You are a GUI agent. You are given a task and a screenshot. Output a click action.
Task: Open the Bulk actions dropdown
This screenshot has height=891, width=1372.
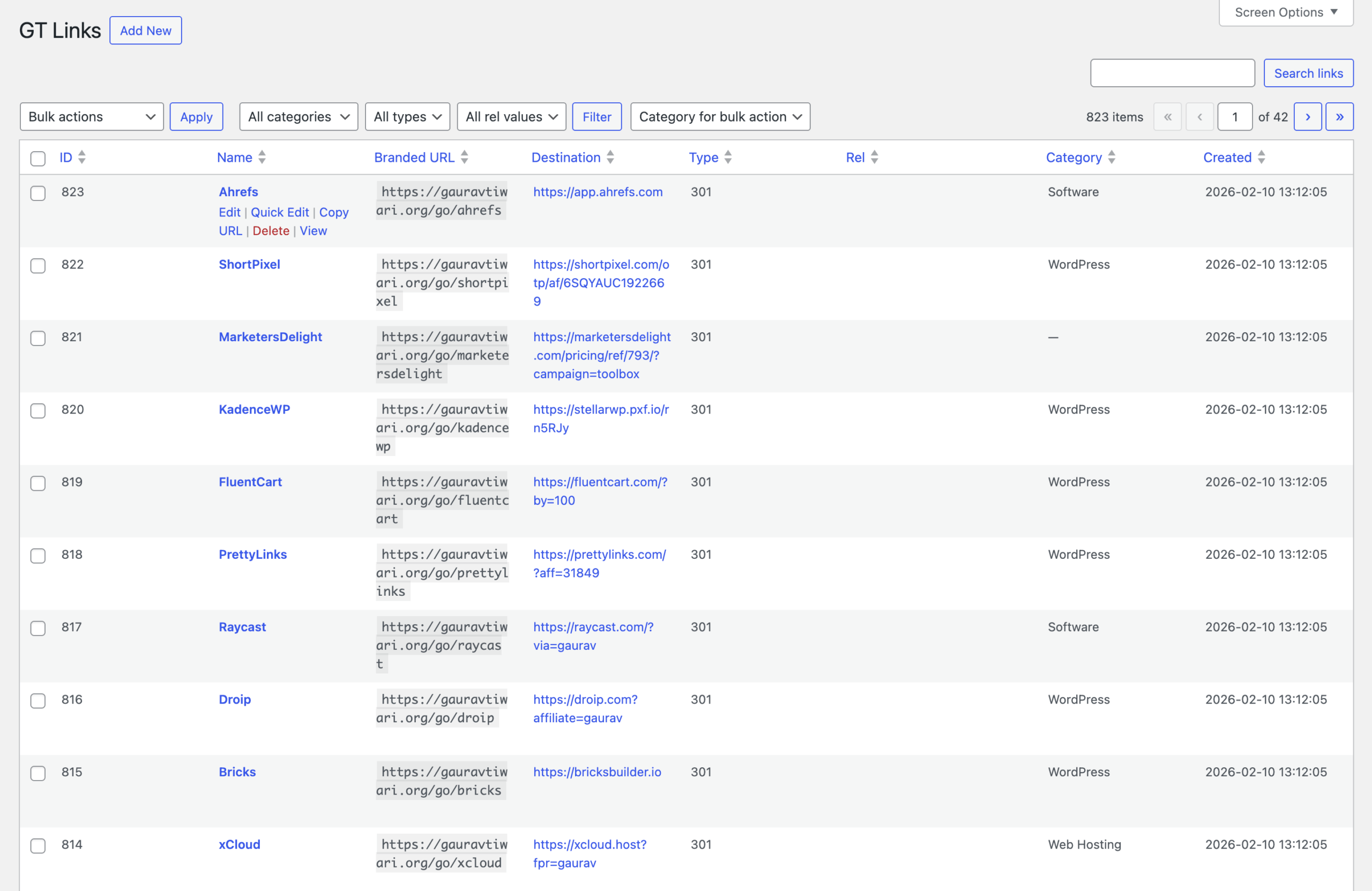(x=91, y=116)
